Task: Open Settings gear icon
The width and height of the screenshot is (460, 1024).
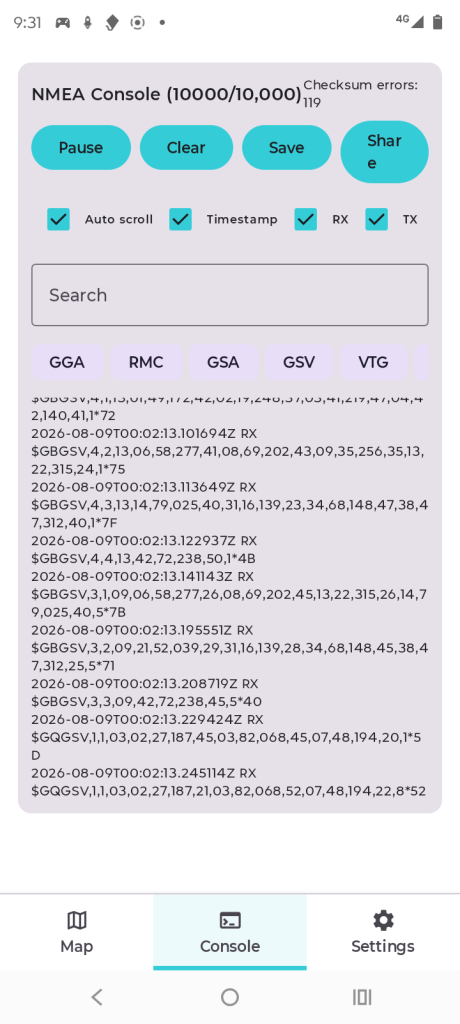Action: click(383, 920)
